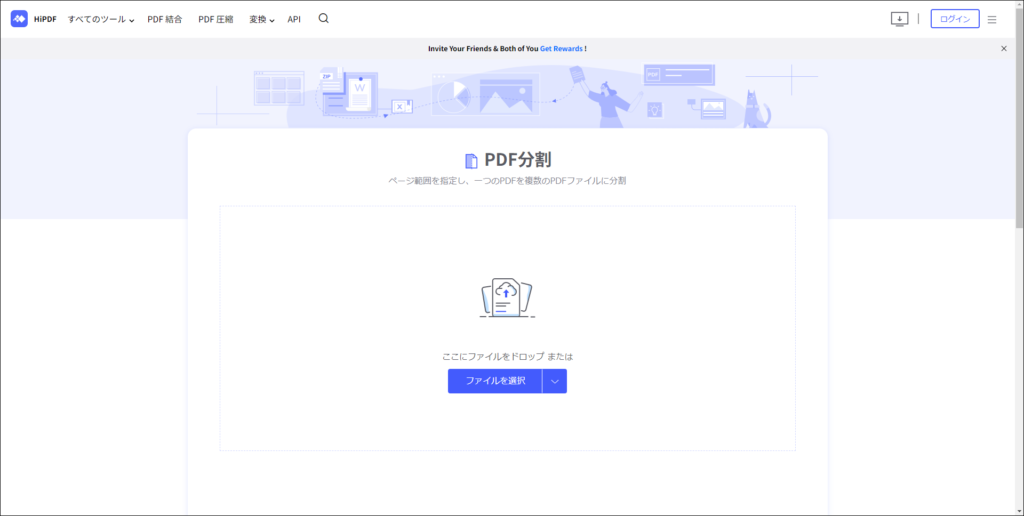The image size is (1024, 516).
Task: Follow the Get Rewards link
Action: (561, 48)
